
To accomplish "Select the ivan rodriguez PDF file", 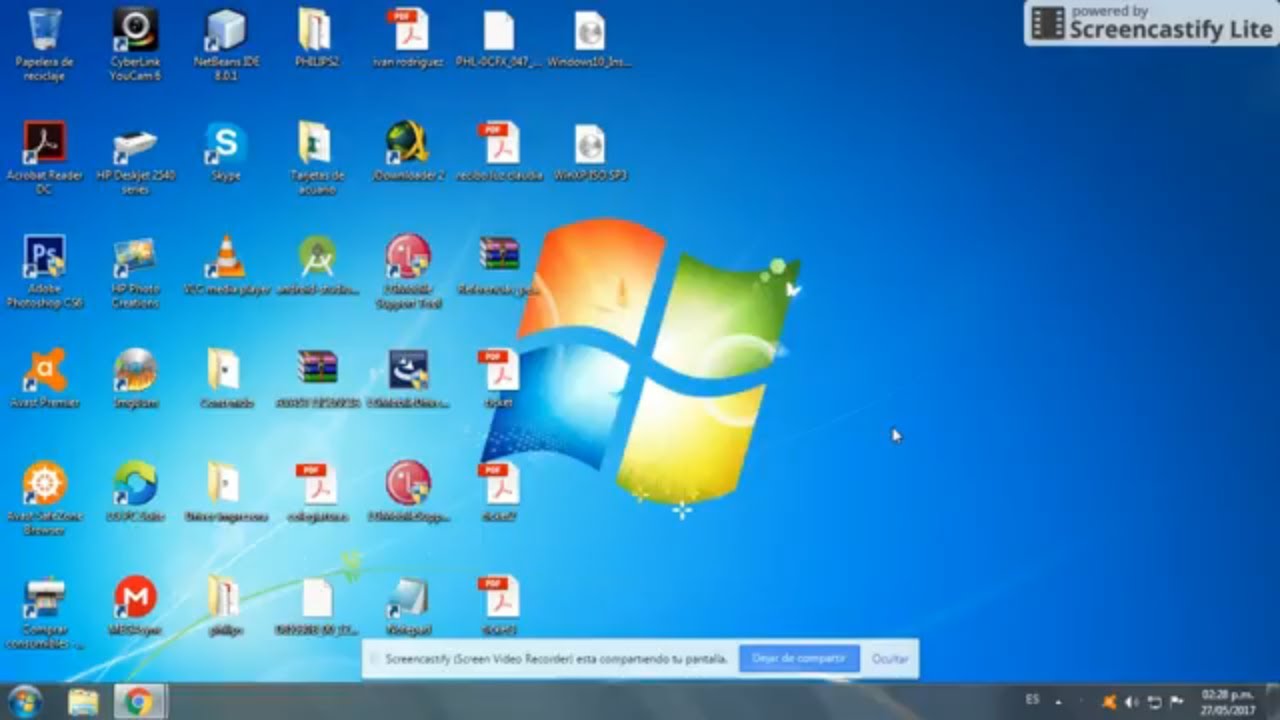I will 408,38.
